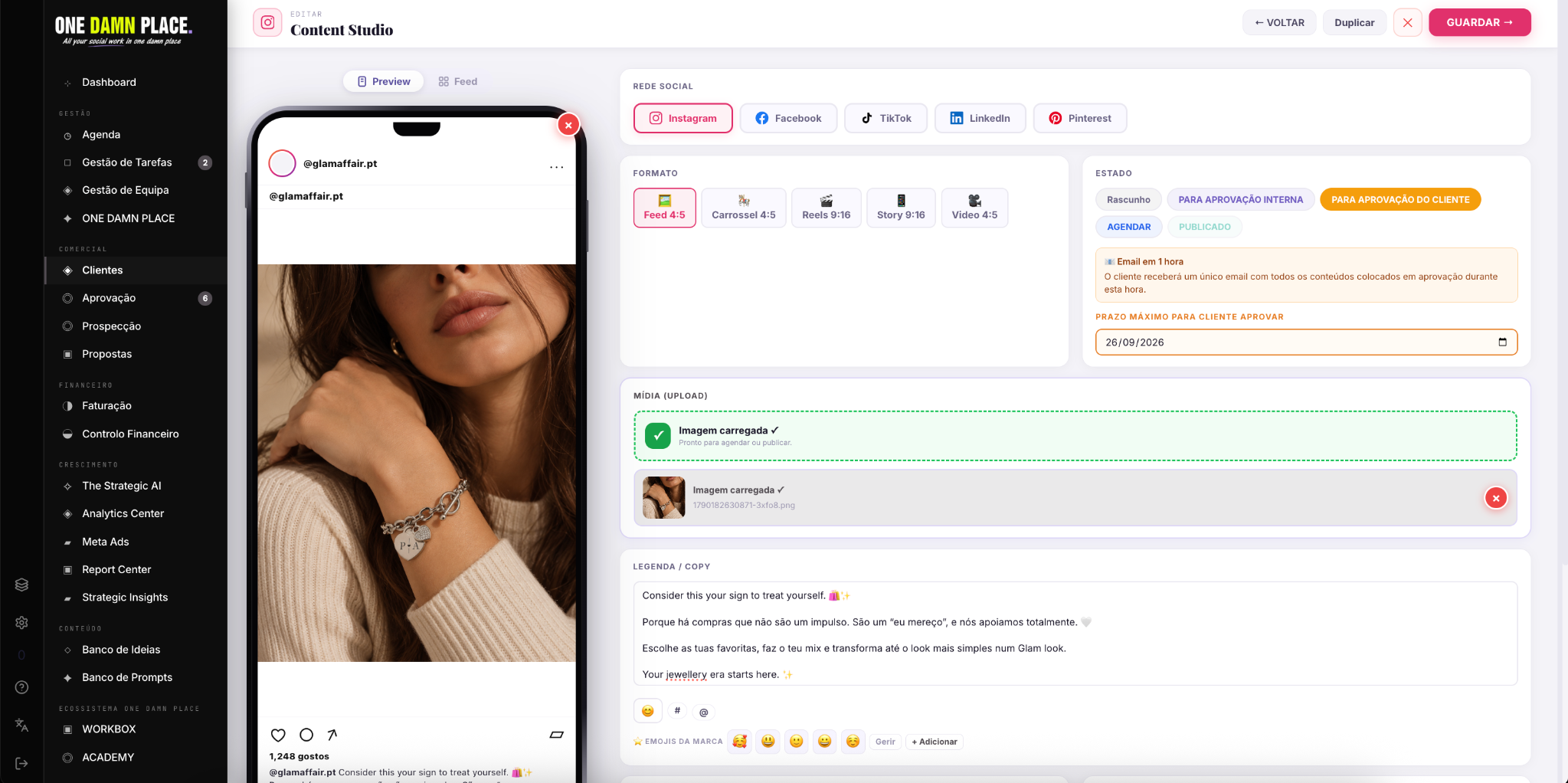Set status to Agendar
The height and width of the screenshot is (783, 1568).
[x=1128, y=227]
